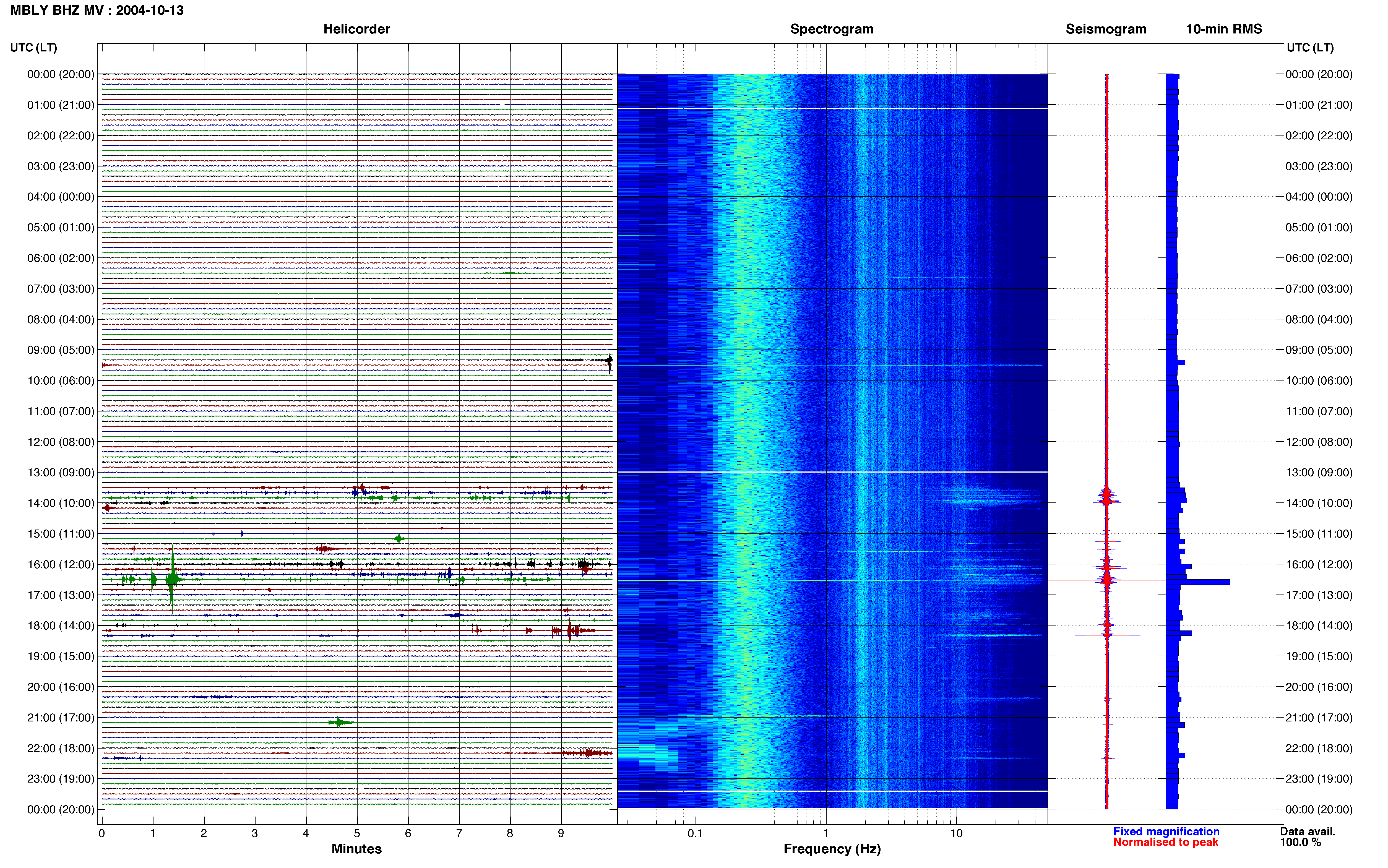Click right-axis time label '19:00 (15:00)'

1319,656
